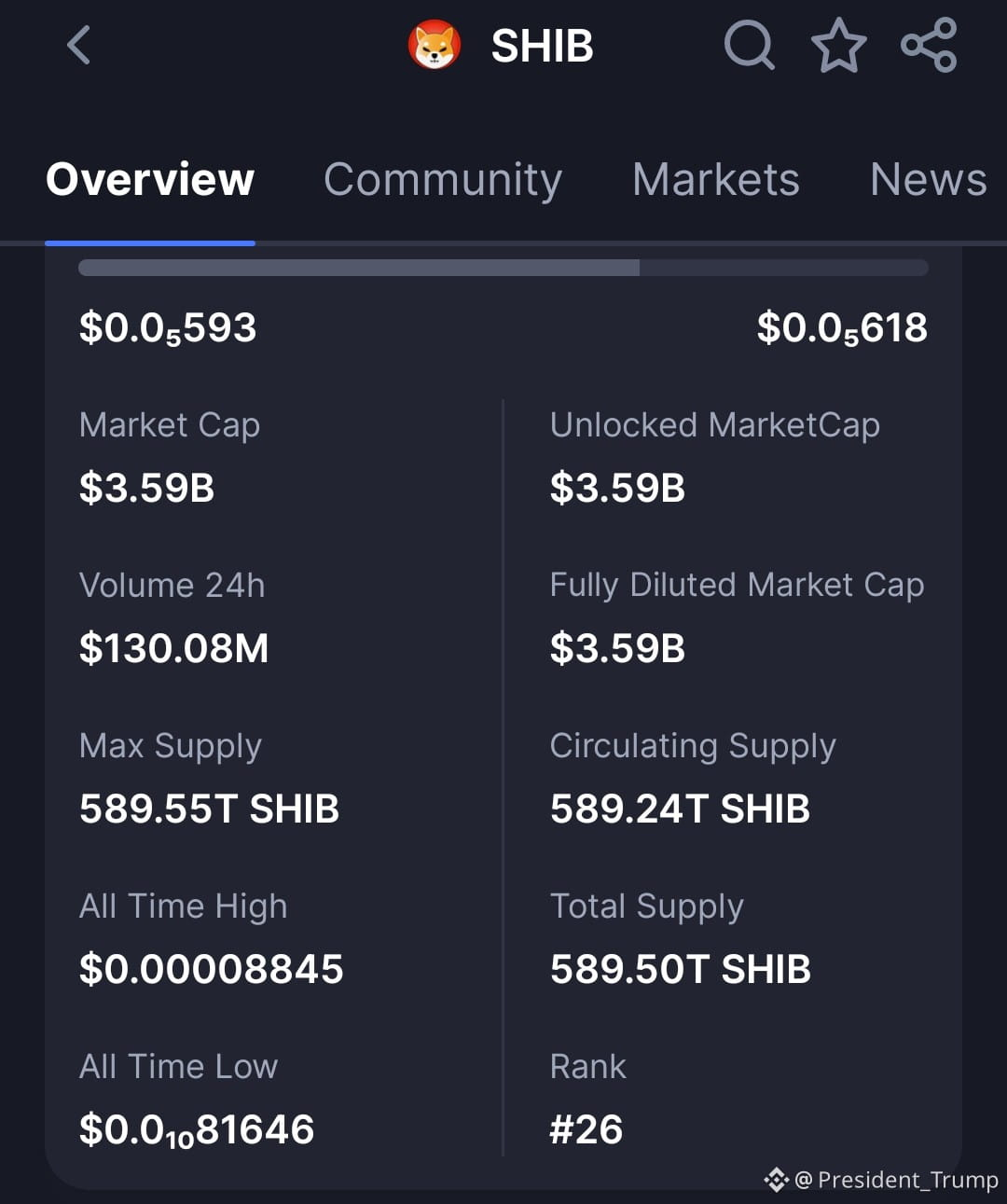This screenshot has height=1204, width=1007.
Task: Switch to the Overview tab
Action: (x=150, y=179)
